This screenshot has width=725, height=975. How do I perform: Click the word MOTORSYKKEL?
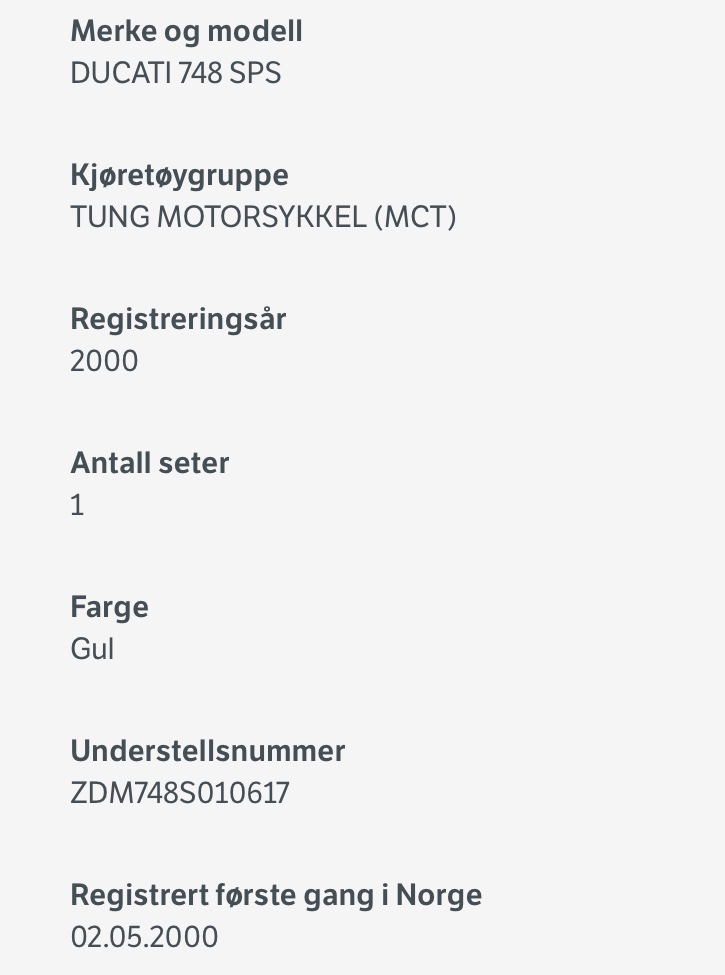coord(262,218)
